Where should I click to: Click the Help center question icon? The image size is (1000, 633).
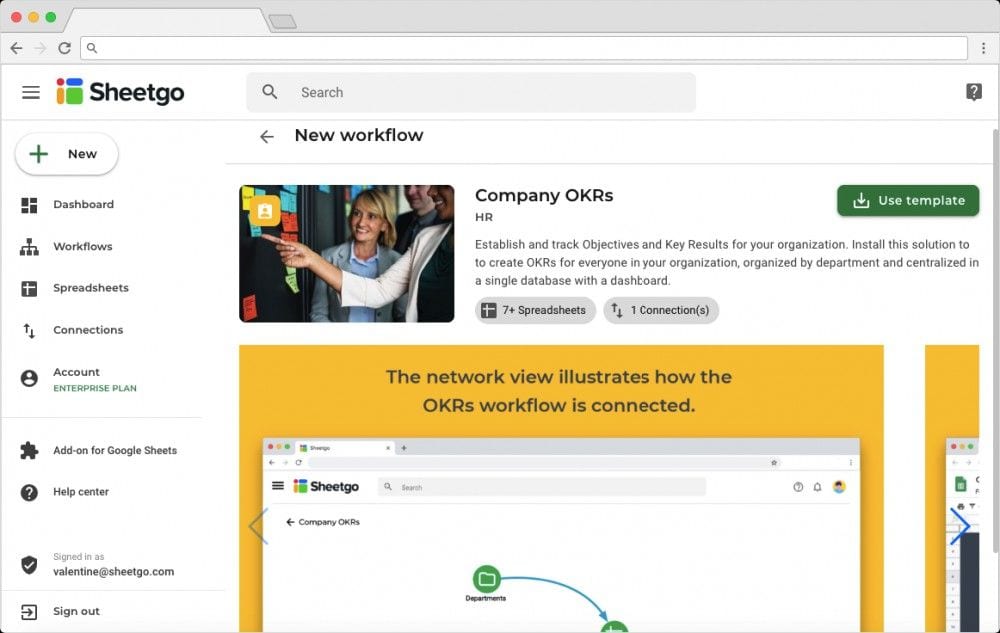tap(29, 492)
